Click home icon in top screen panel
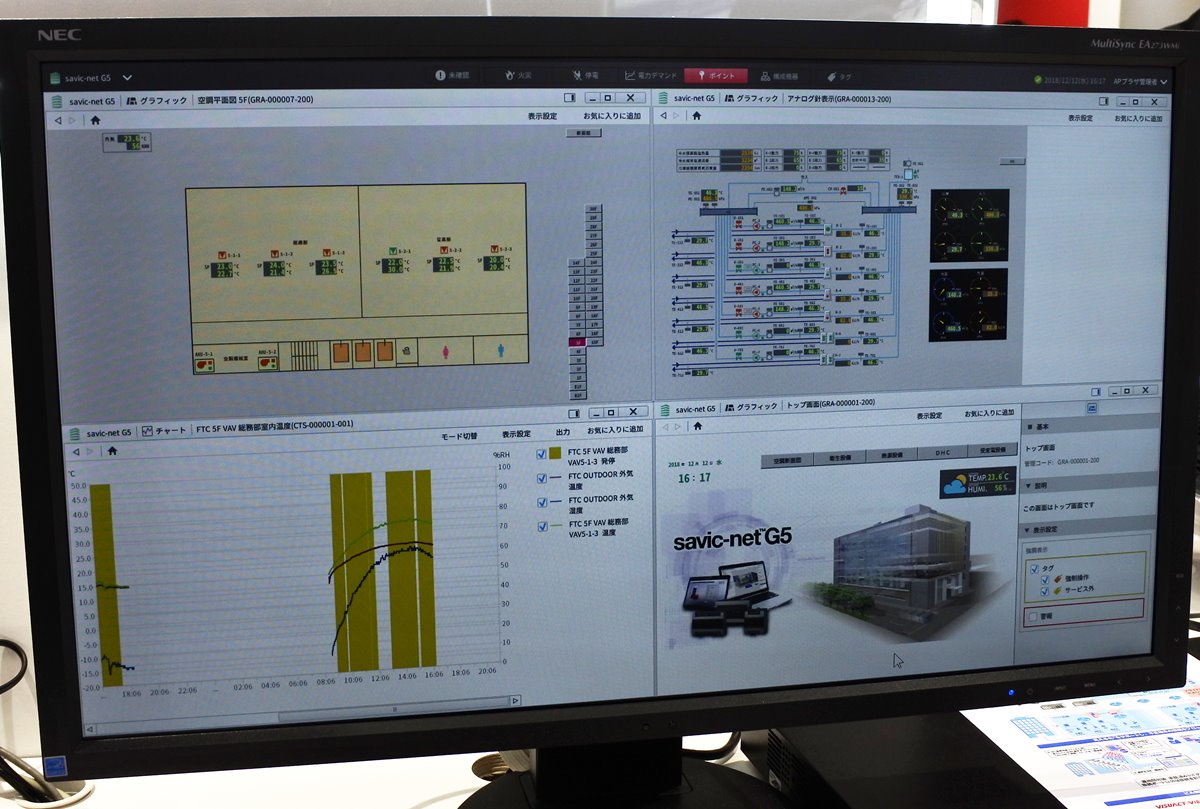Screen dimensions: 1200x809 point(696,425)
